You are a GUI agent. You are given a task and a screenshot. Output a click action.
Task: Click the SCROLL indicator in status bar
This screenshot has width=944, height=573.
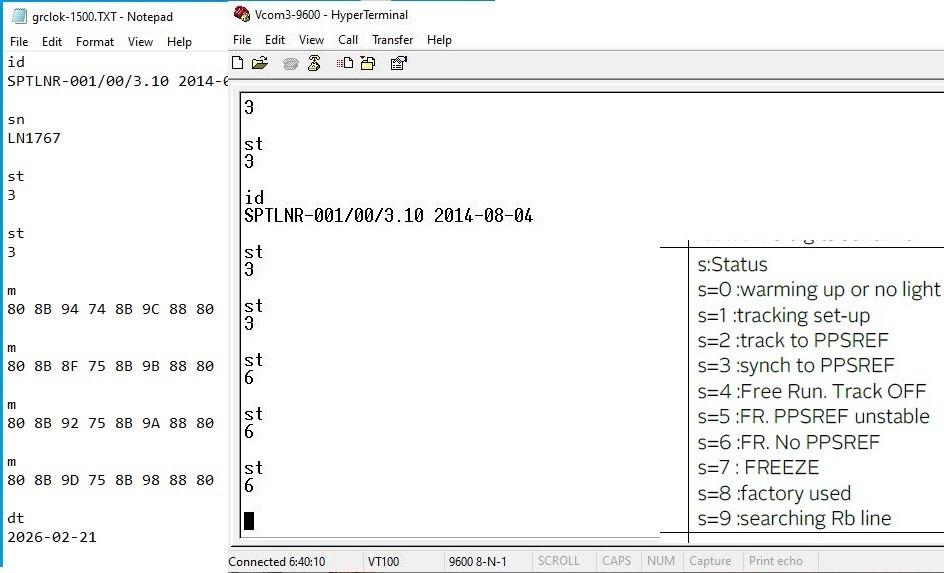point(558,561)
